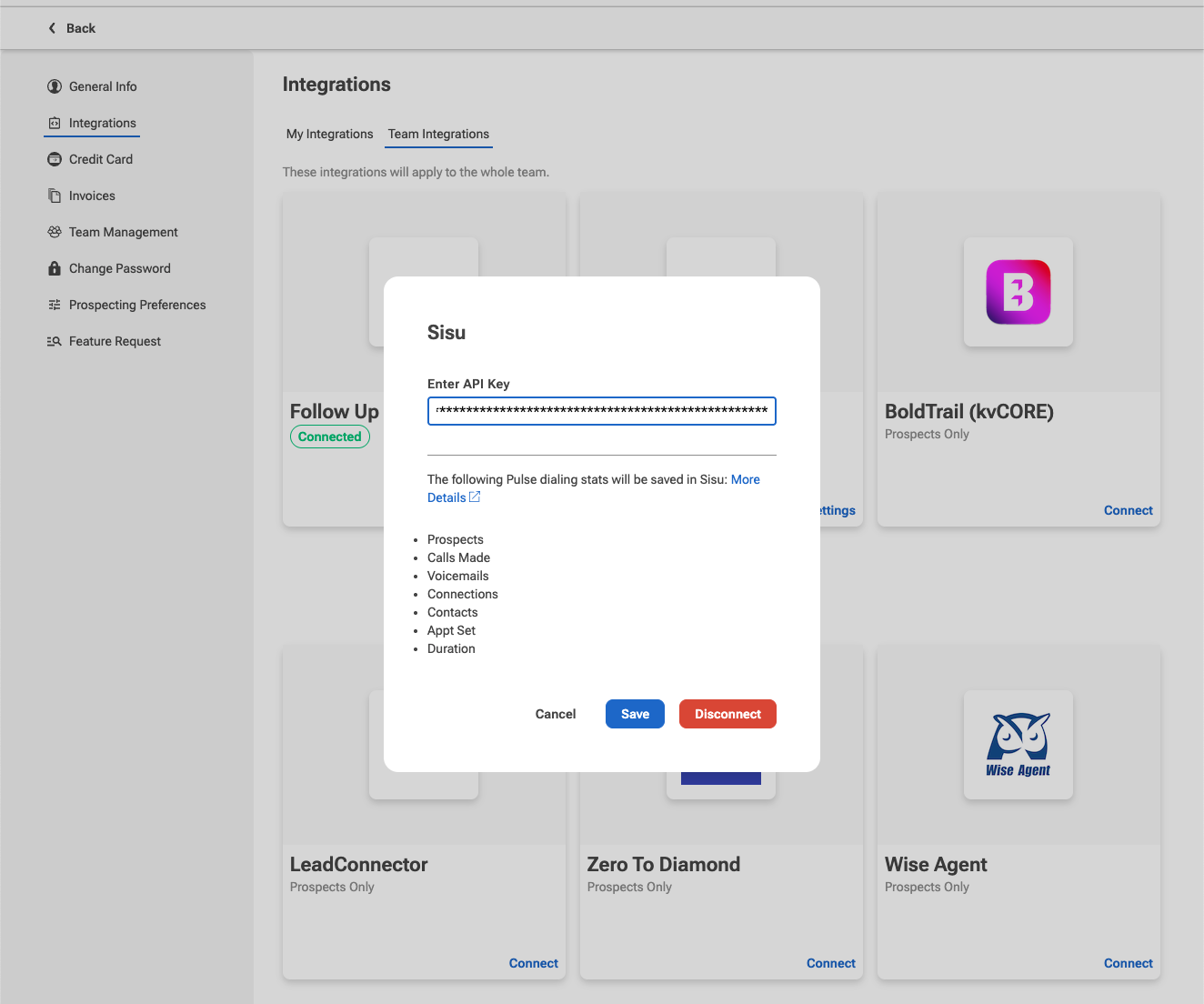Click the Integrations page heading
Image resolution: width=1204 pixels, height=1004 pixels.
(336, 85)
